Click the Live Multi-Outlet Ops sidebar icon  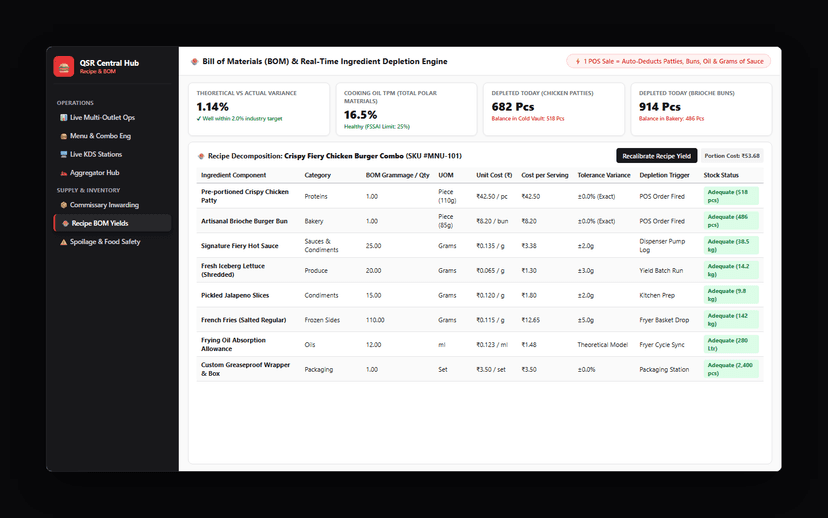[x=63, y=117]
